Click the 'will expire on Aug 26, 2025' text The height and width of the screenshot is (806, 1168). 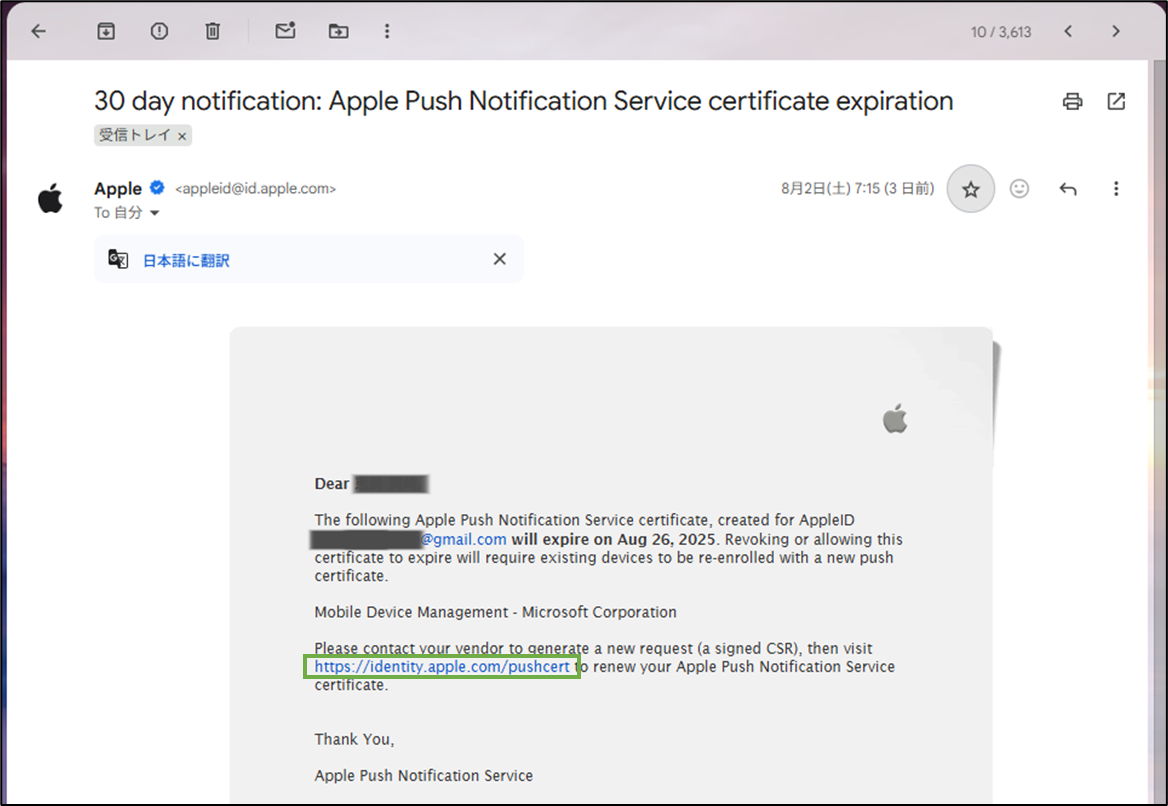pyautogui.click(x=613, y=539)
